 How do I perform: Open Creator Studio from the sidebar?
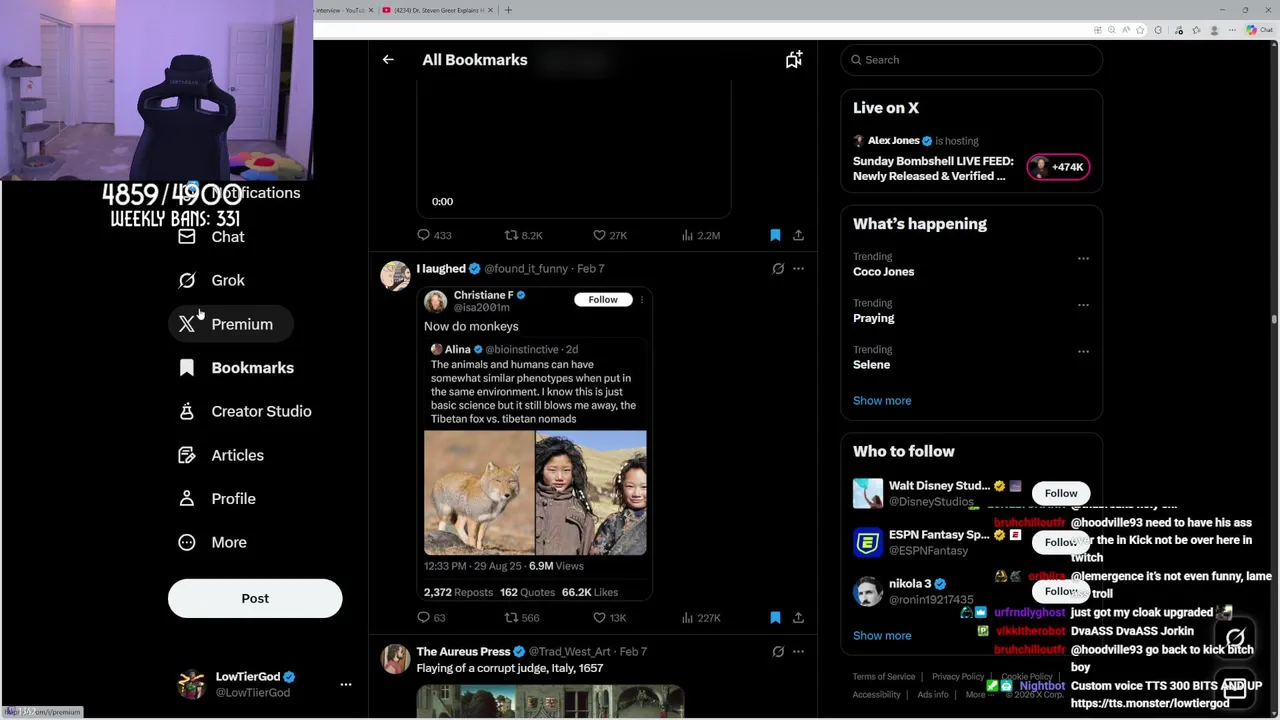point(245,412)
